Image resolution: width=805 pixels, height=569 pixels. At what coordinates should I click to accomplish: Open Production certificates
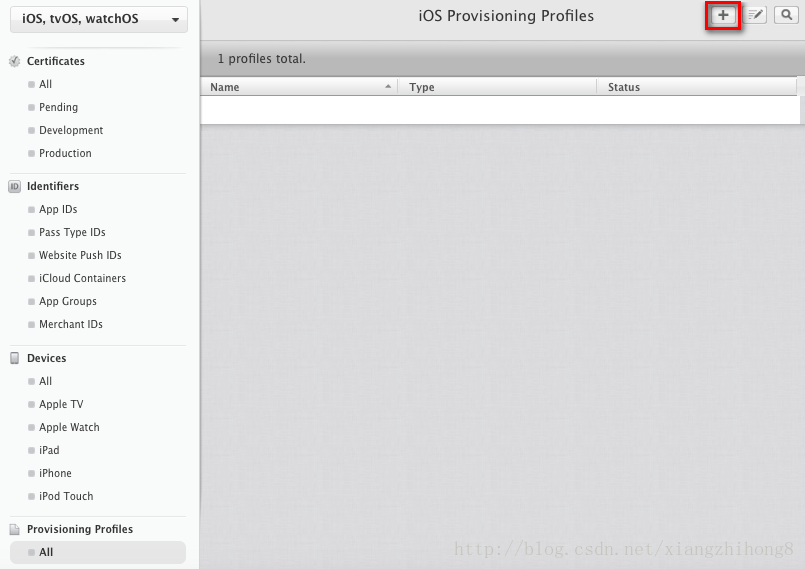[65, 154]
